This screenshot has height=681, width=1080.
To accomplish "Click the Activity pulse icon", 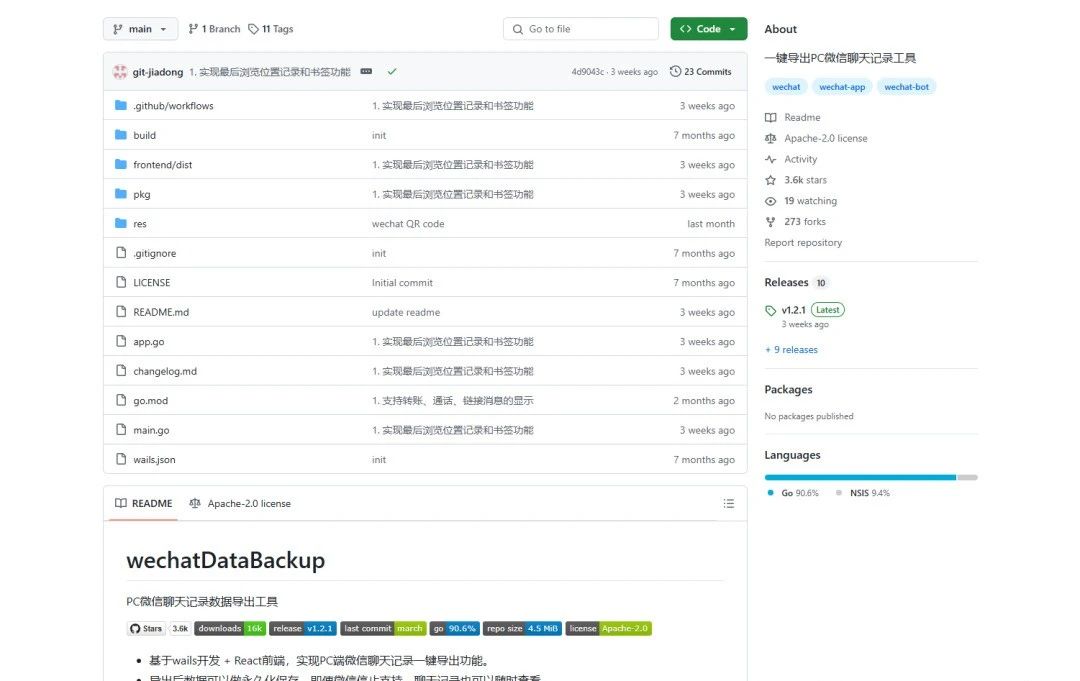I will [771, 159].
